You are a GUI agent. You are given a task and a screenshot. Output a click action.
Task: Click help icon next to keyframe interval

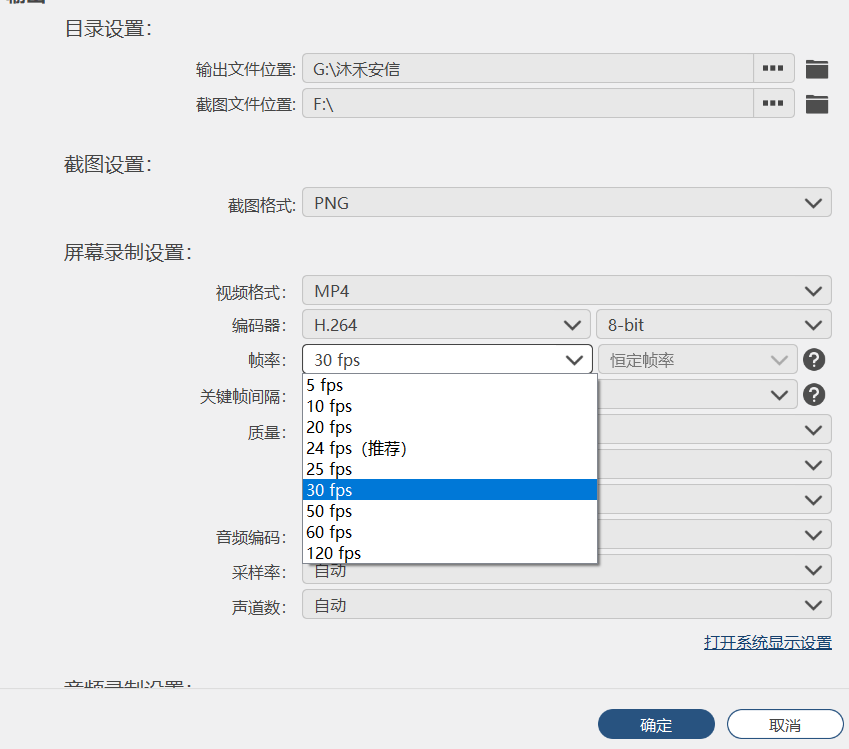coord(814,395)
